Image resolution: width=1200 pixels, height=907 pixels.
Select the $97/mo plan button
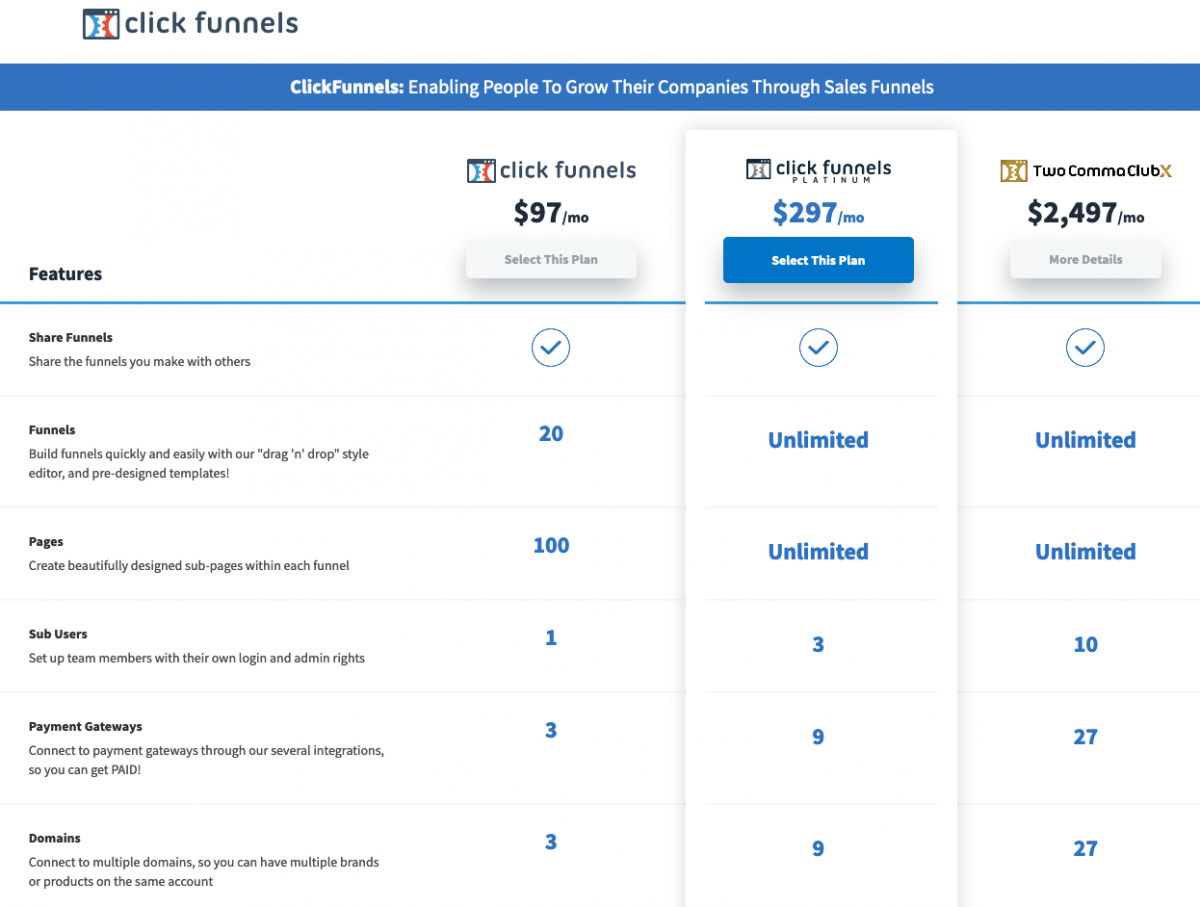[551, 259]
